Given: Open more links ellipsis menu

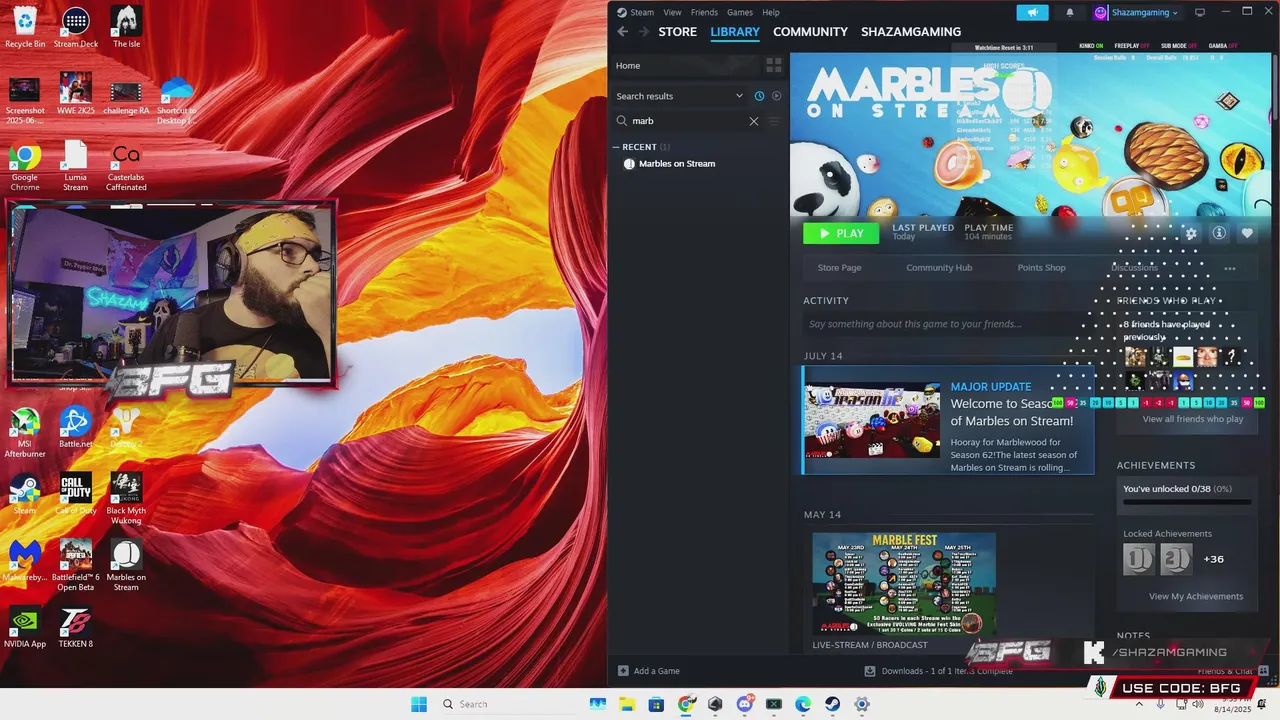Looking at the screenshot, I should tap(1230, 268).
